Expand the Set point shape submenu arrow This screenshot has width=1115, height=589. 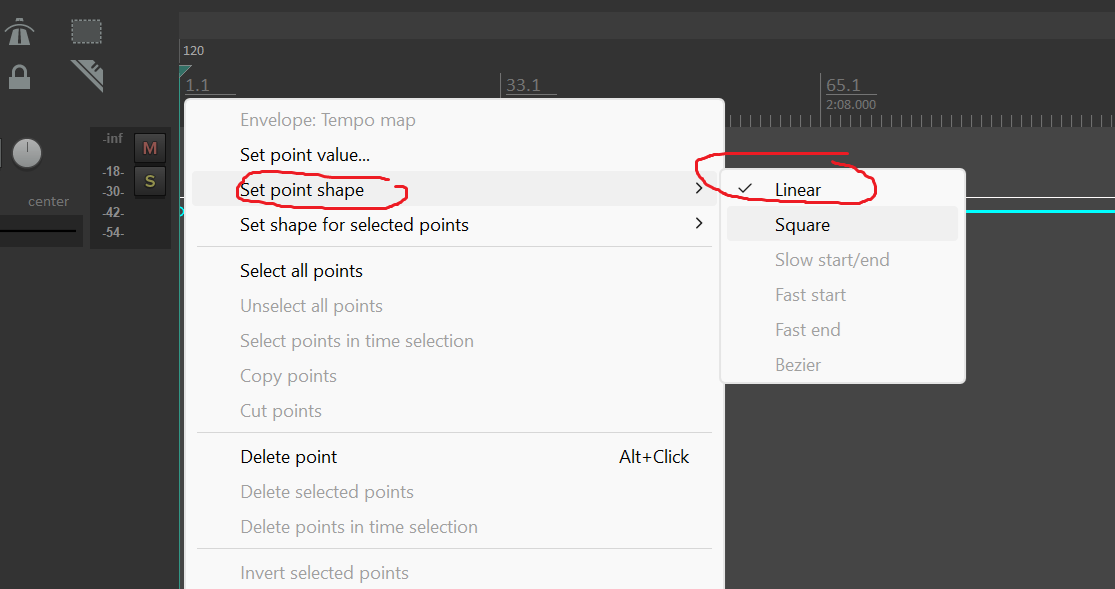coord(699,189)
